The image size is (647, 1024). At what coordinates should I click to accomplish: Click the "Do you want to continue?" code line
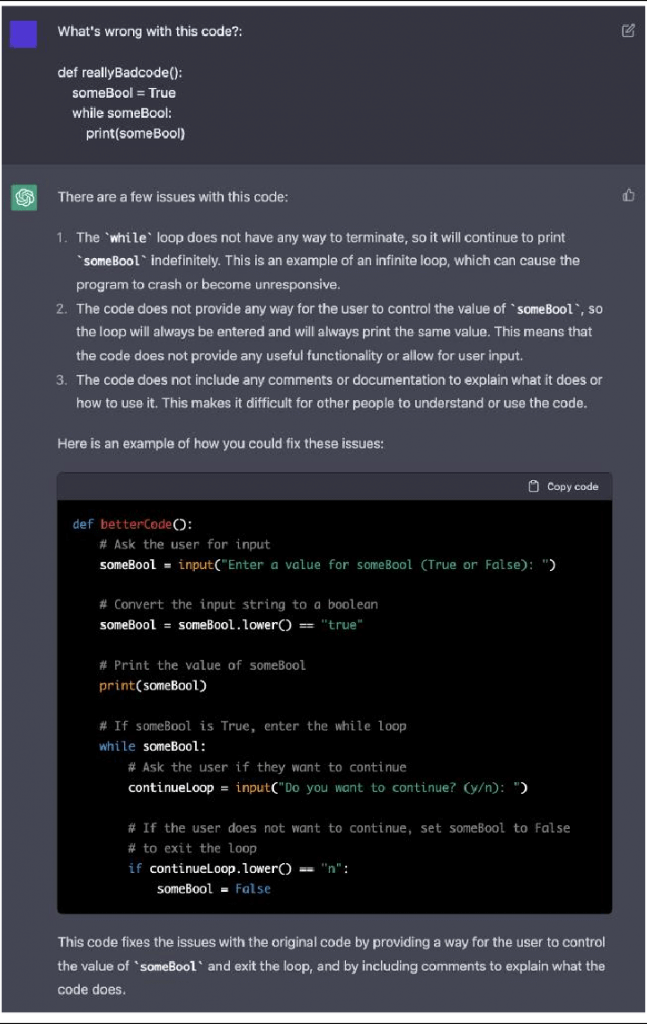(327, 788)
